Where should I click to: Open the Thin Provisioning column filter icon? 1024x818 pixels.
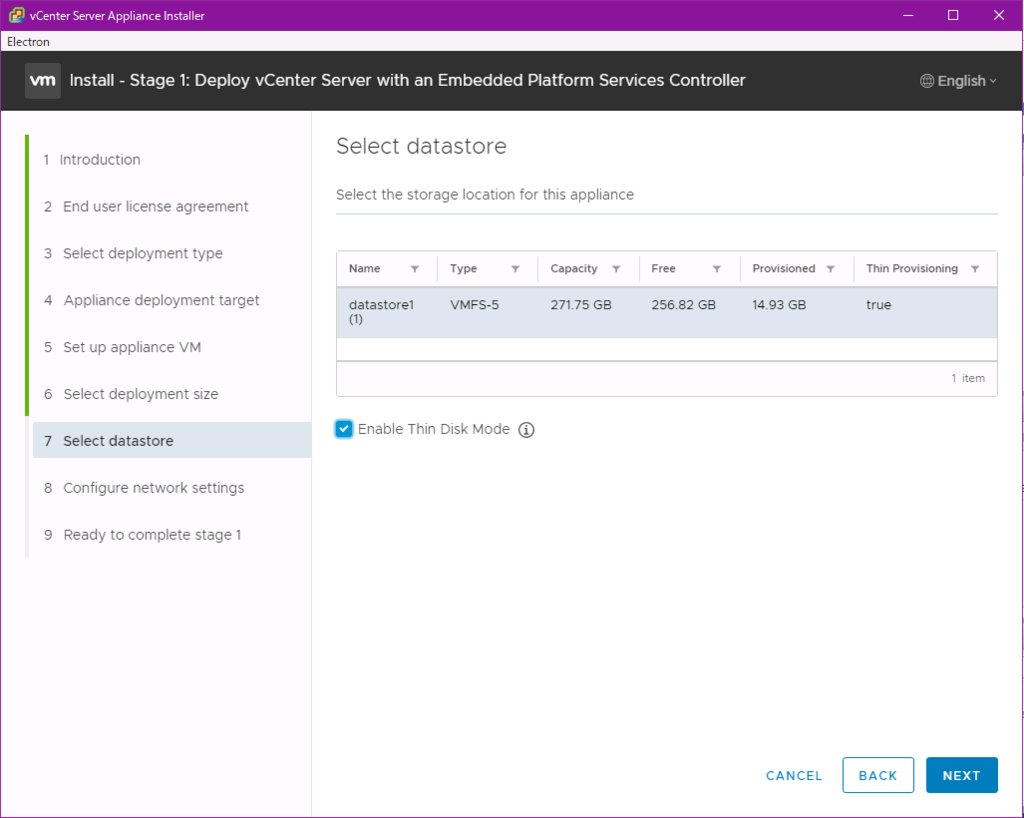coord(975,269)
